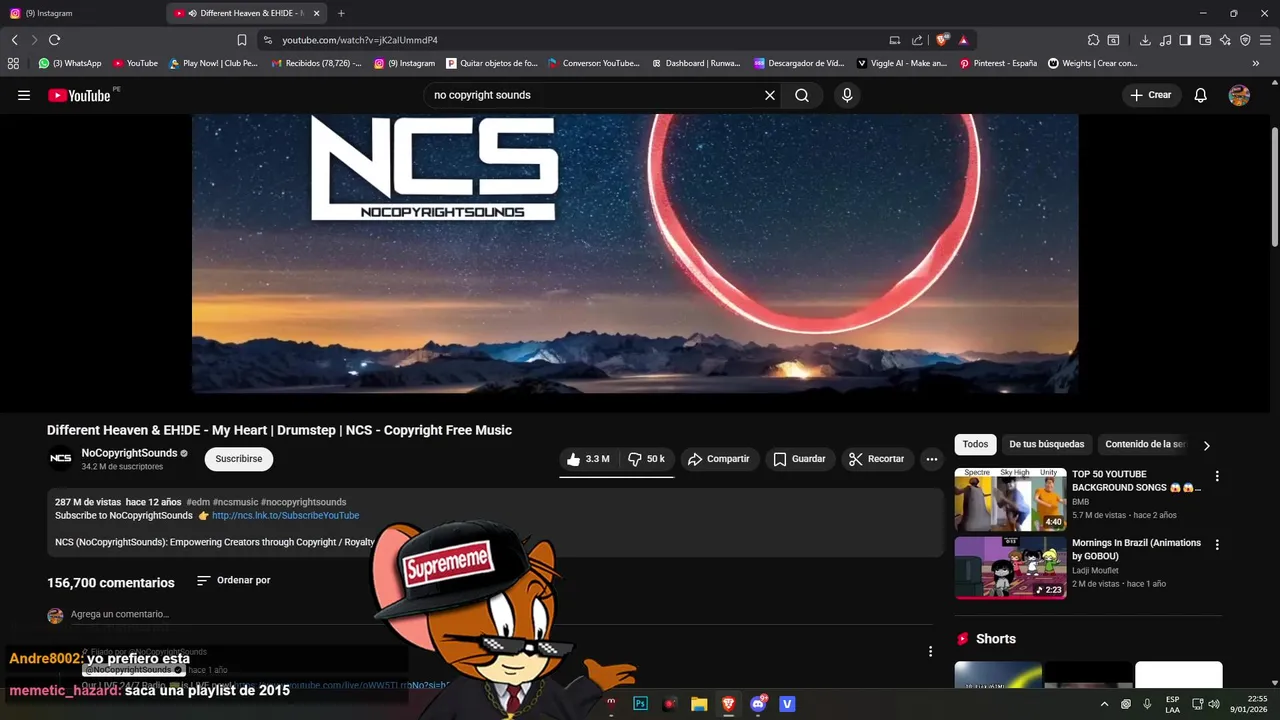The width and height of the screenshot is (1280, 720).
Task: Open the browser main menu
Action: pyautogui.click(x=1266, y=40)
